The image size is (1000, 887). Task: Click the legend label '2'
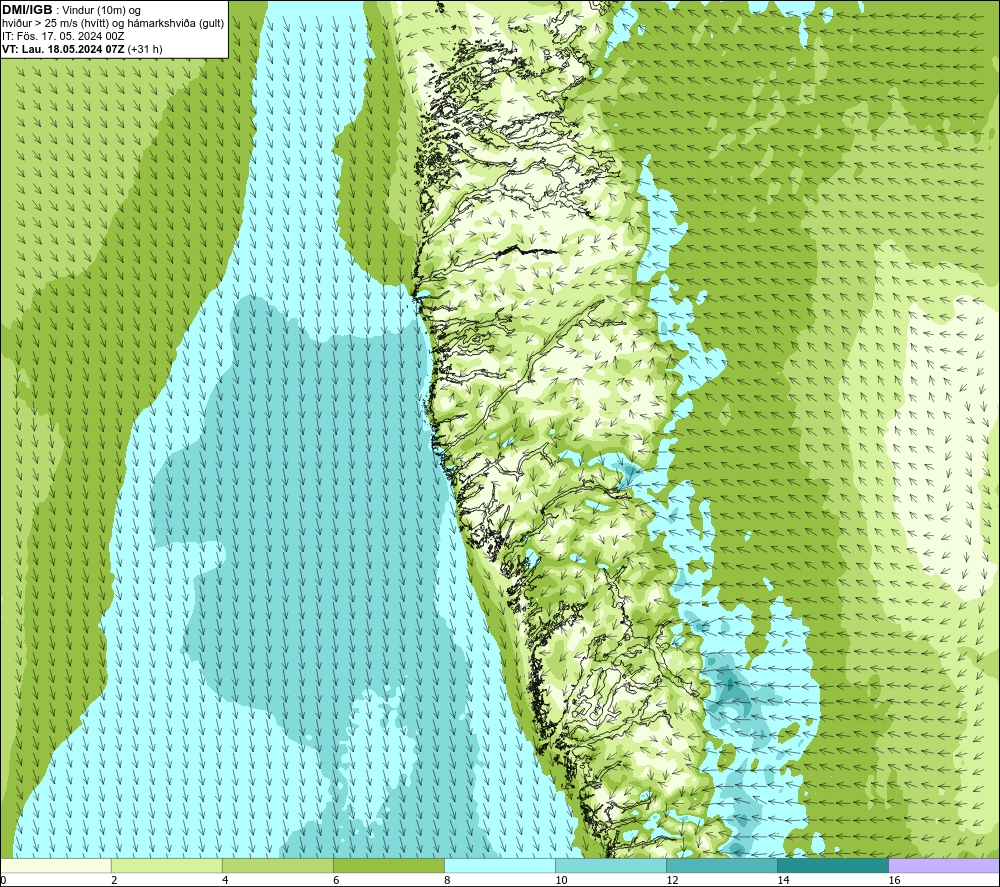114,880
